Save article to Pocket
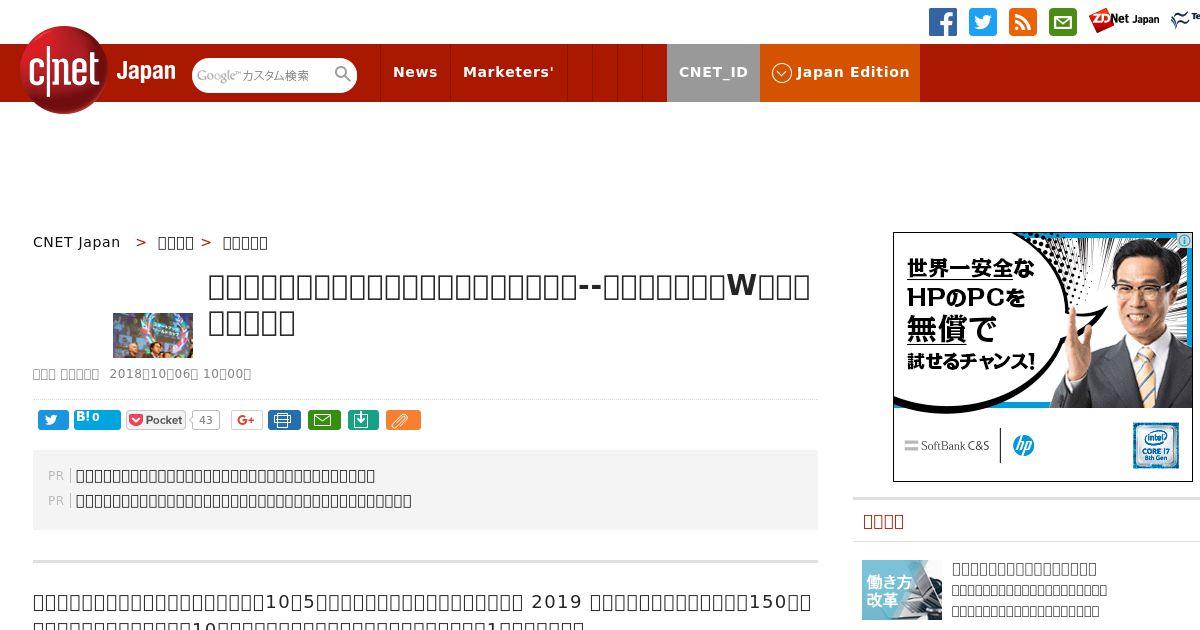 tap(156, 420)
